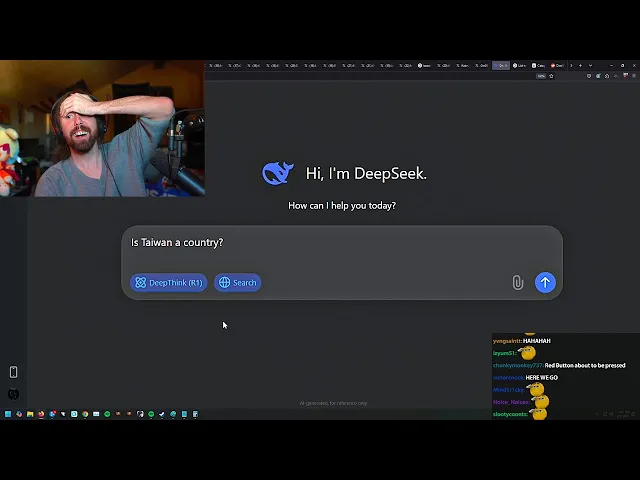640x480 pixels.
Task: Send the message with the blue arrow button
Action: point(545,282)
